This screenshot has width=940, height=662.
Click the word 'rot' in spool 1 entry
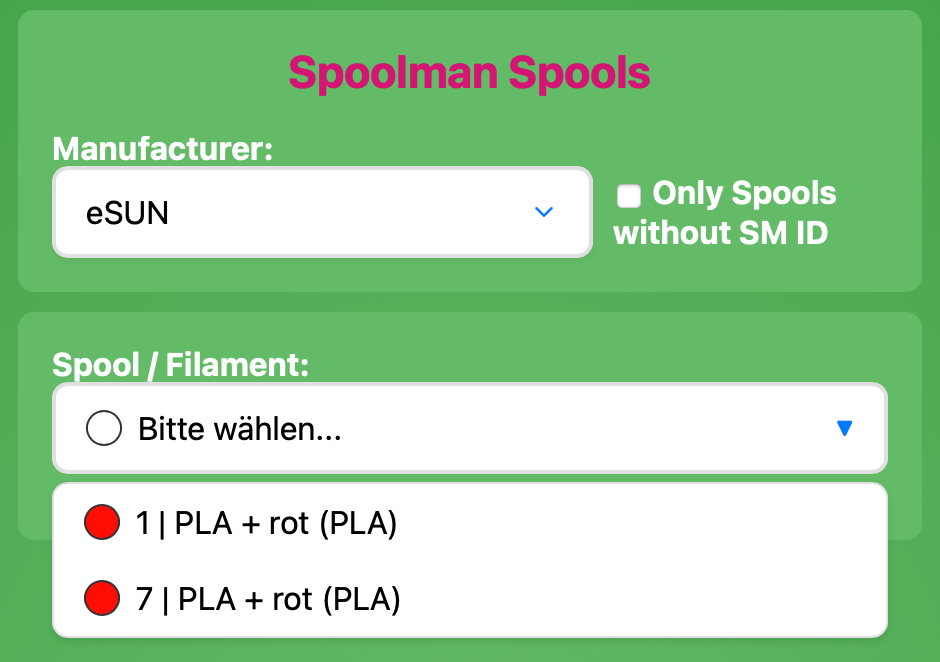tap(289, 523)
